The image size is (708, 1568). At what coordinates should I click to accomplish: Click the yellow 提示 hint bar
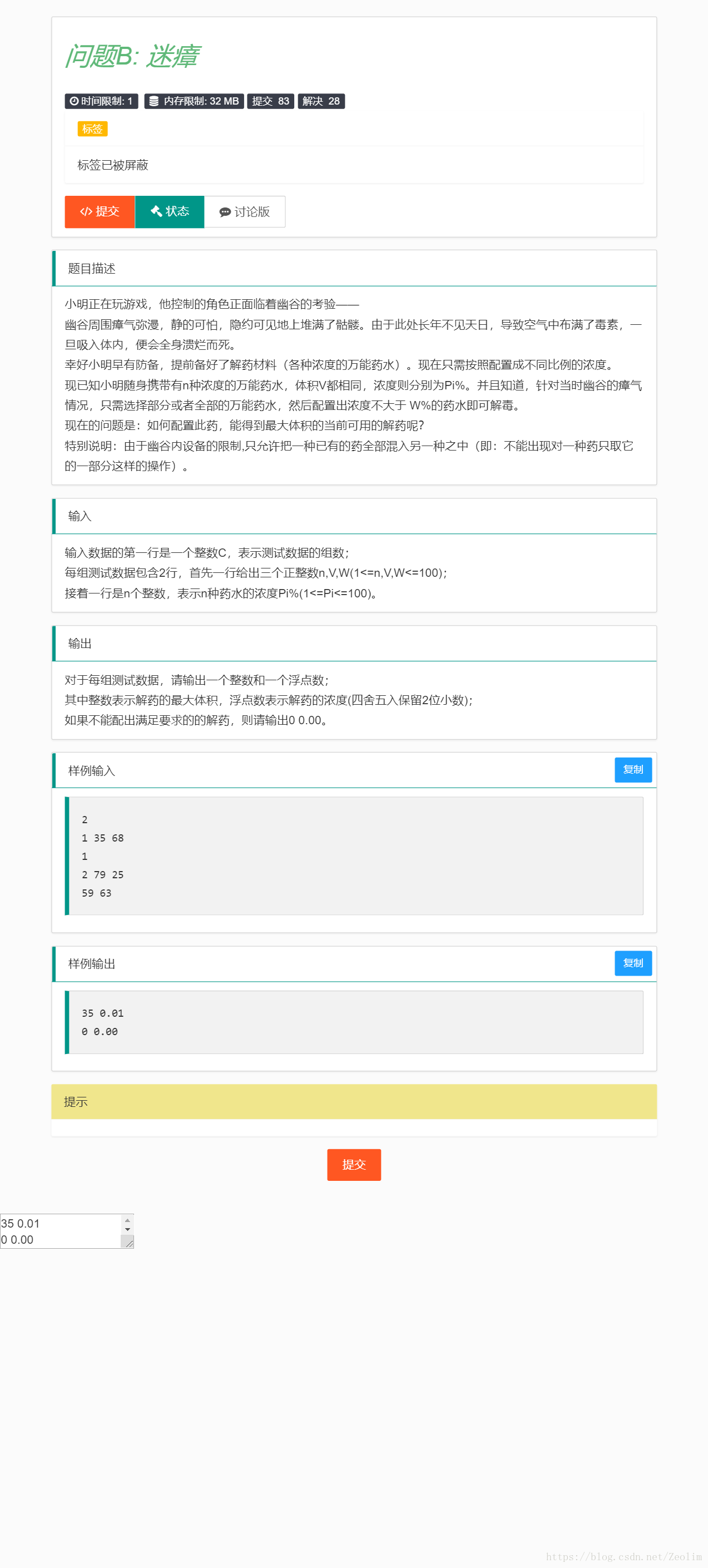tap(354, 1102)
